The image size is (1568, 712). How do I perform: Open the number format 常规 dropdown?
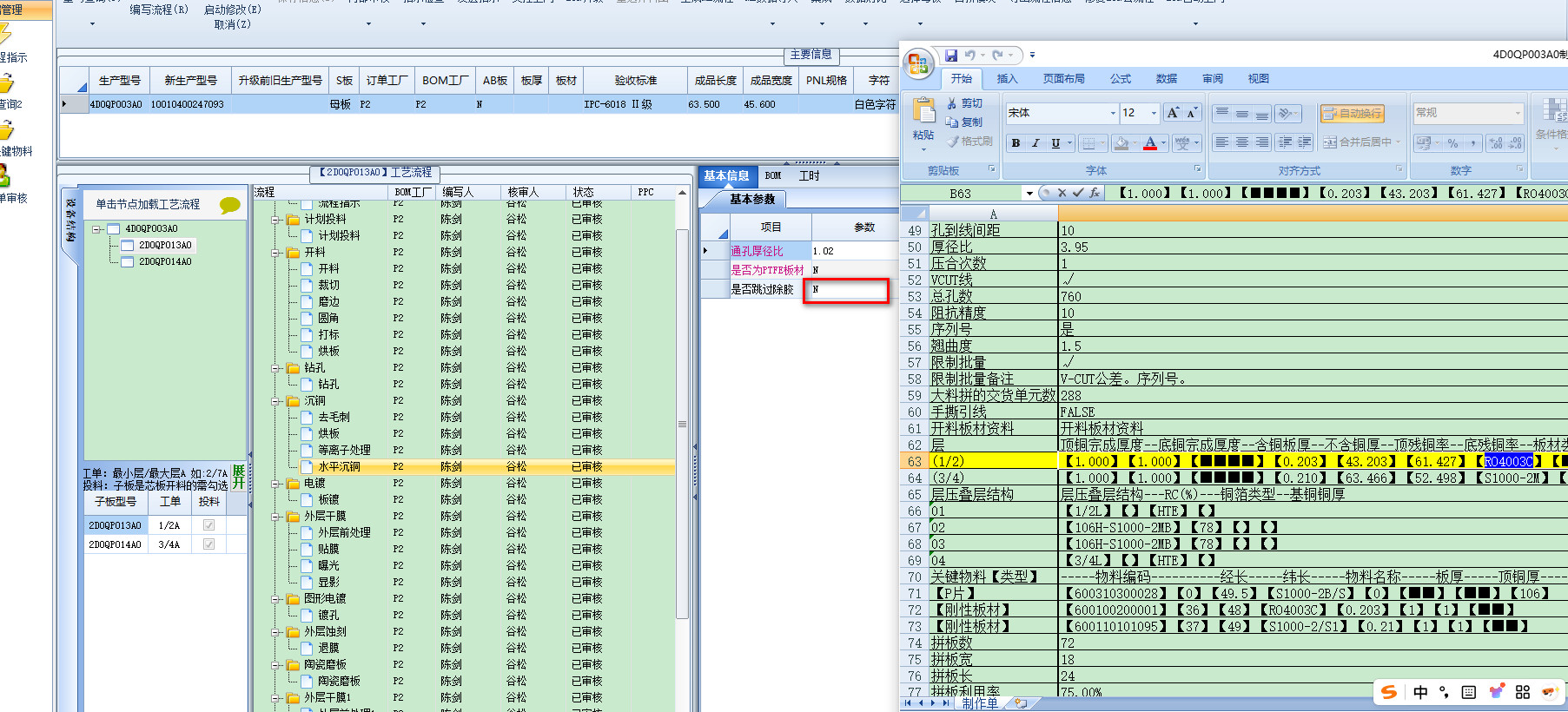click(1518, 113)
